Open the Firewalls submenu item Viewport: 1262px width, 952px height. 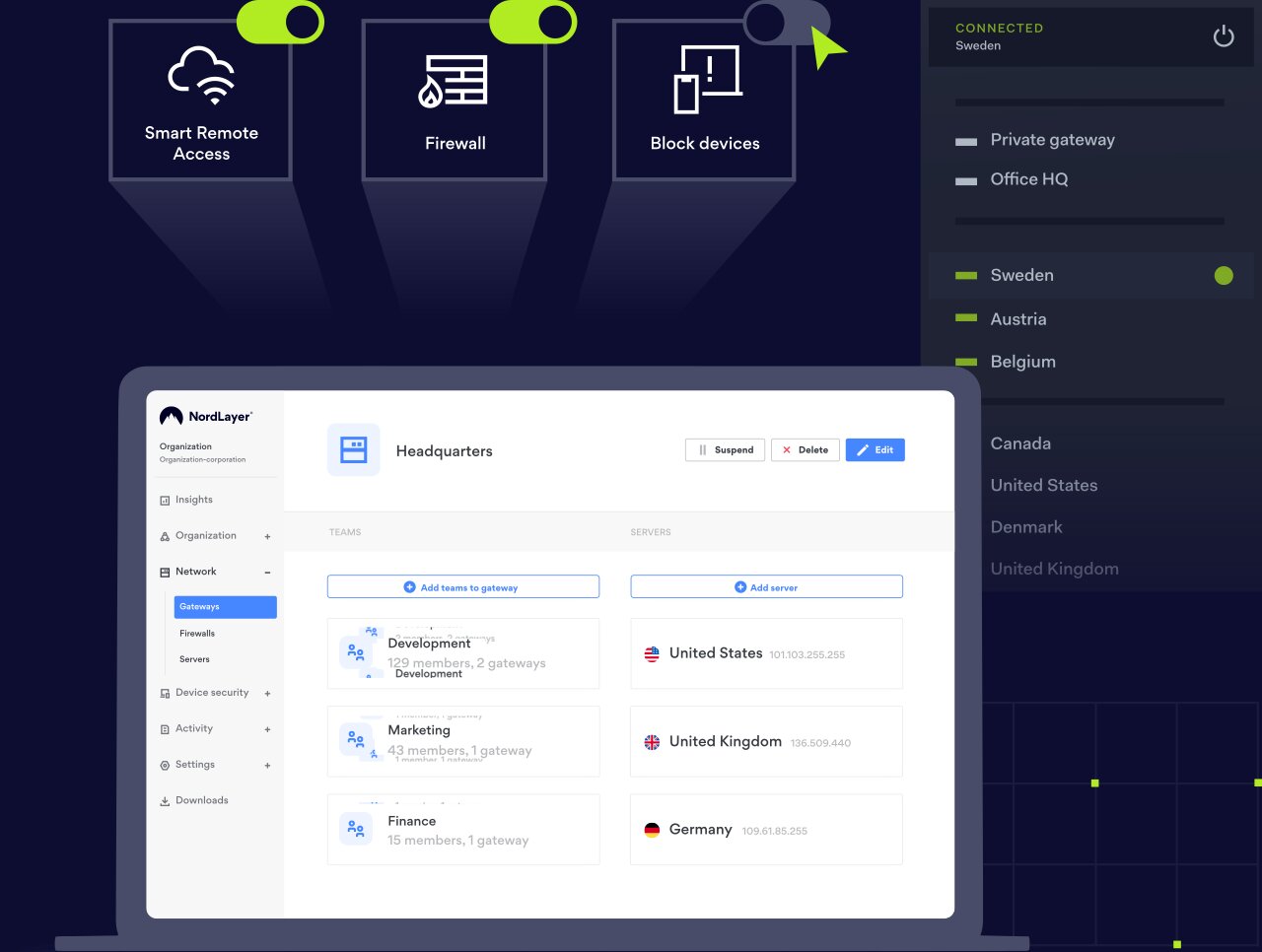pos(197,634)
